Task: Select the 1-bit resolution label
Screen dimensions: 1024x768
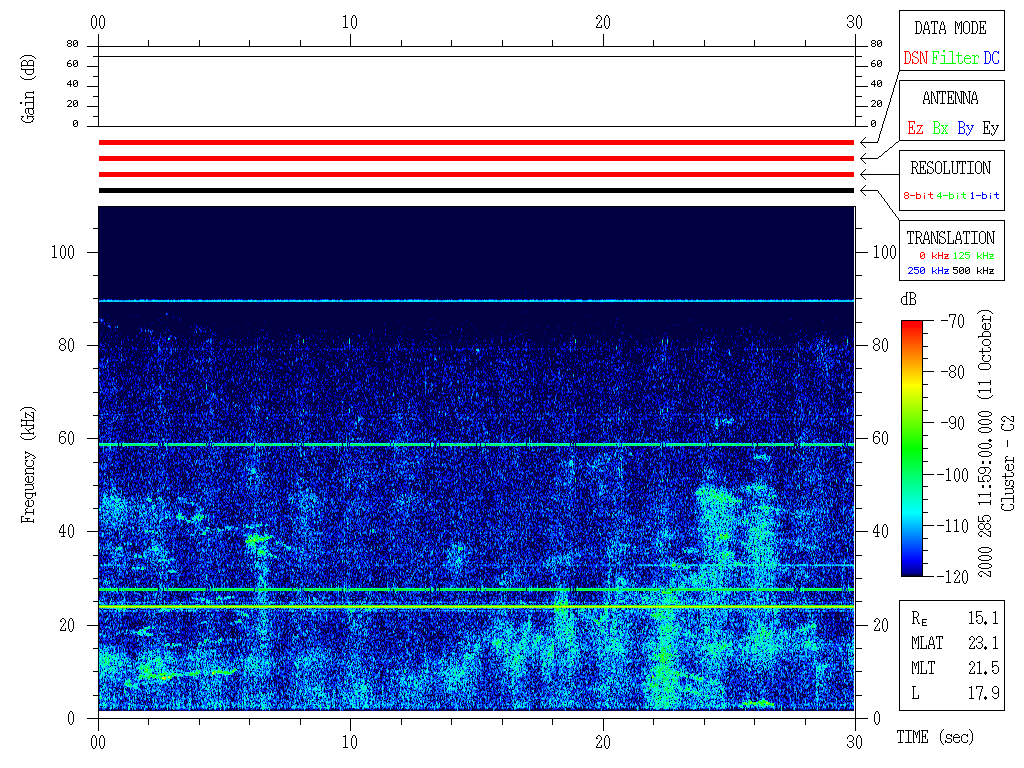Action: pyautogui.click(x=985, y=196)
